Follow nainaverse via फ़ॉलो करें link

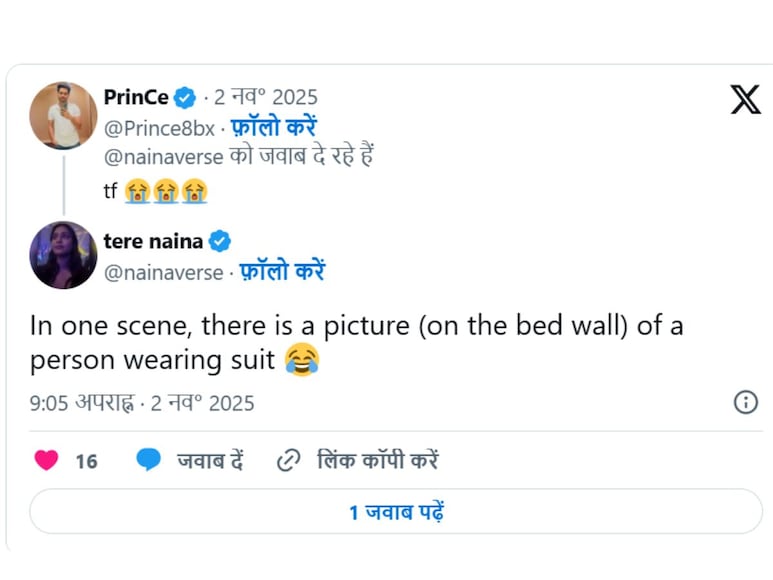click(x=282, y=272)
